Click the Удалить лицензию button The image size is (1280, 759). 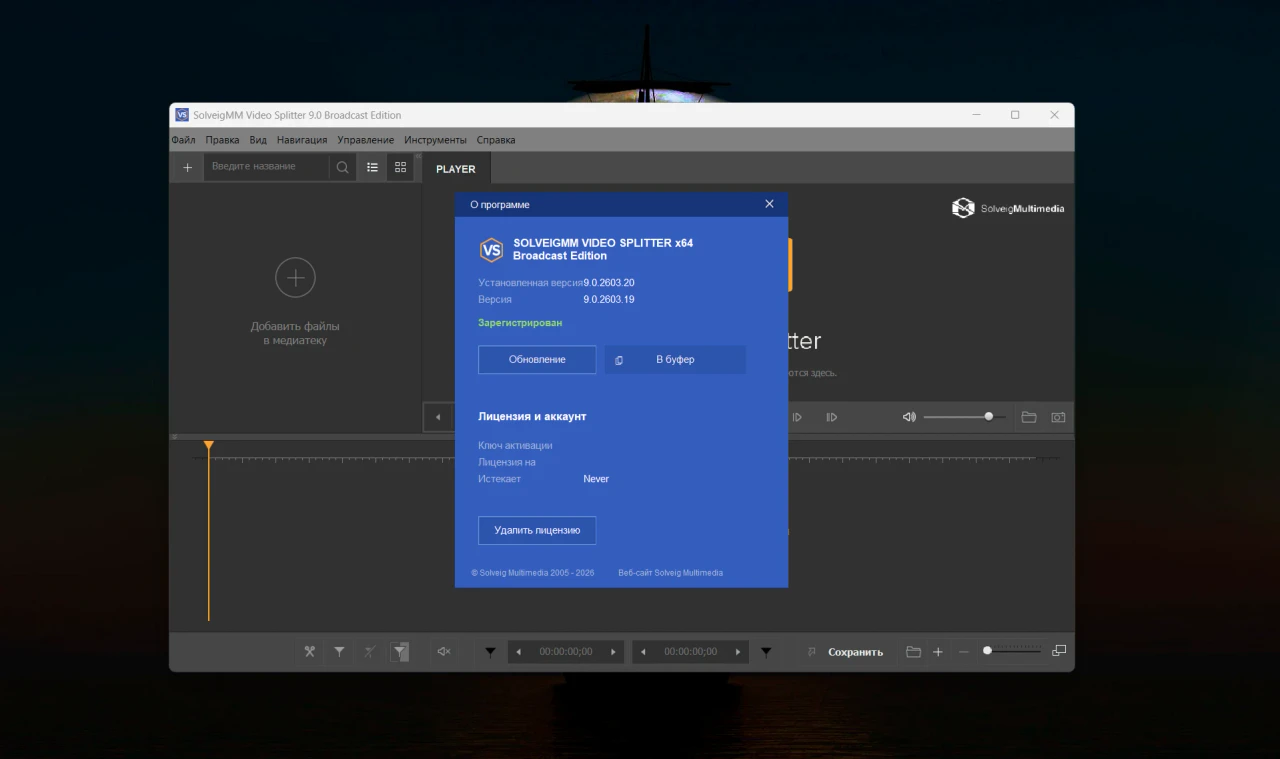(537, 530)
